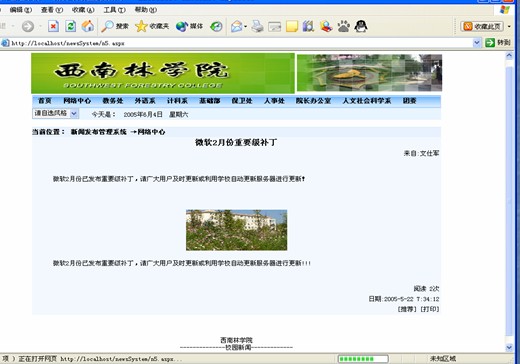This screenshot has height=364, width=520.
Task: Open the 工具(T) menu
Action: point(114,10)
